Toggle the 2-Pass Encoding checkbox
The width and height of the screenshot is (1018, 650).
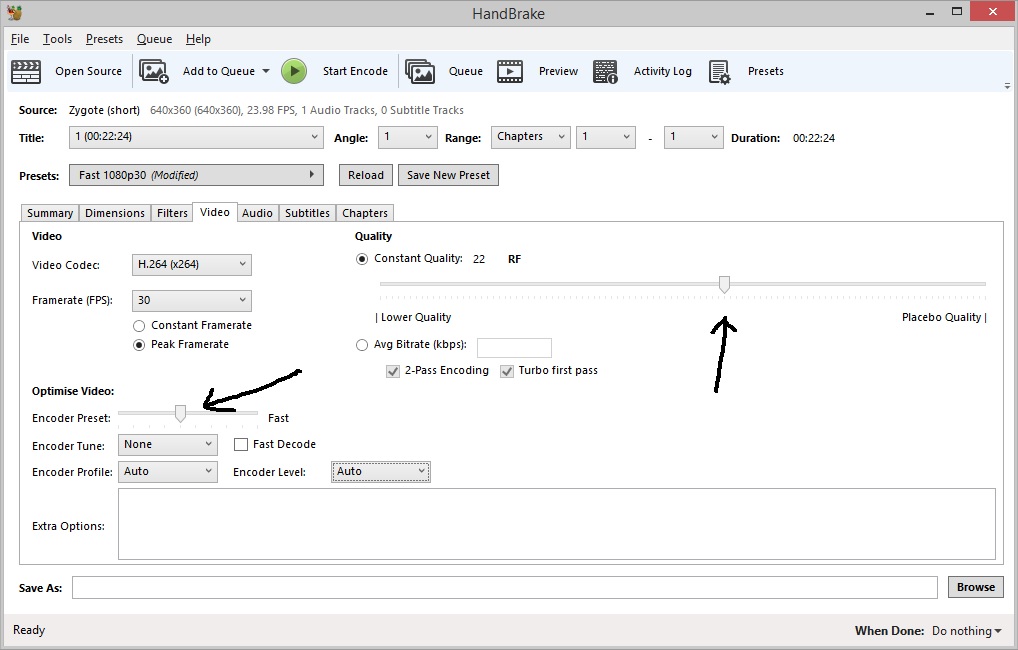(393, 371)
